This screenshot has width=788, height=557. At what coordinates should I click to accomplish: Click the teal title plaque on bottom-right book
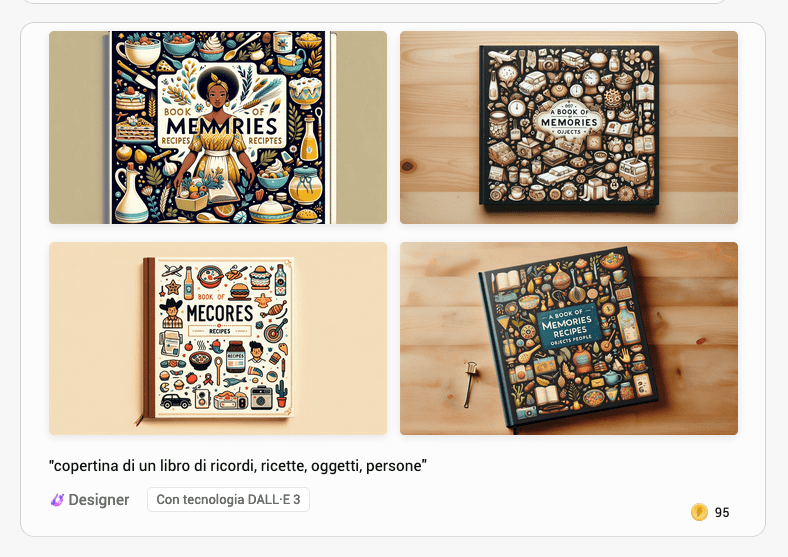(568, 327)
